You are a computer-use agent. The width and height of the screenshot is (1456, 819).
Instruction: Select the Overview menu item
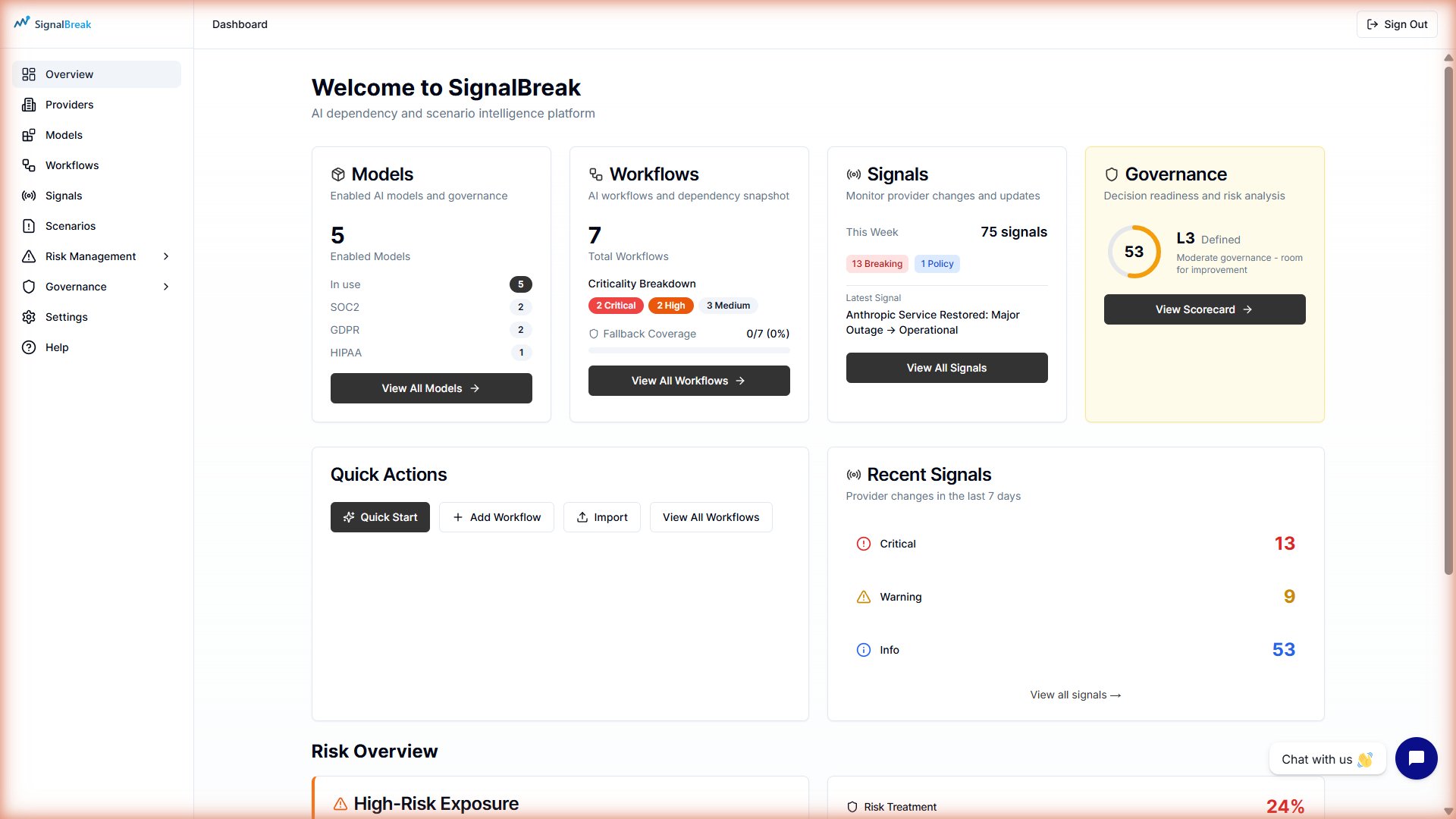coord(69,74)
